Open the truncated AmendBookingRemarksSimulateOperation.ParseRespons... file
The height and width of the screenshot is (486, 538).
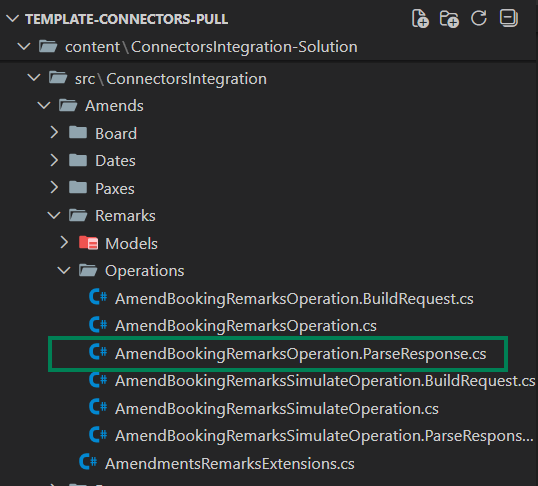(x=324, y=436)
